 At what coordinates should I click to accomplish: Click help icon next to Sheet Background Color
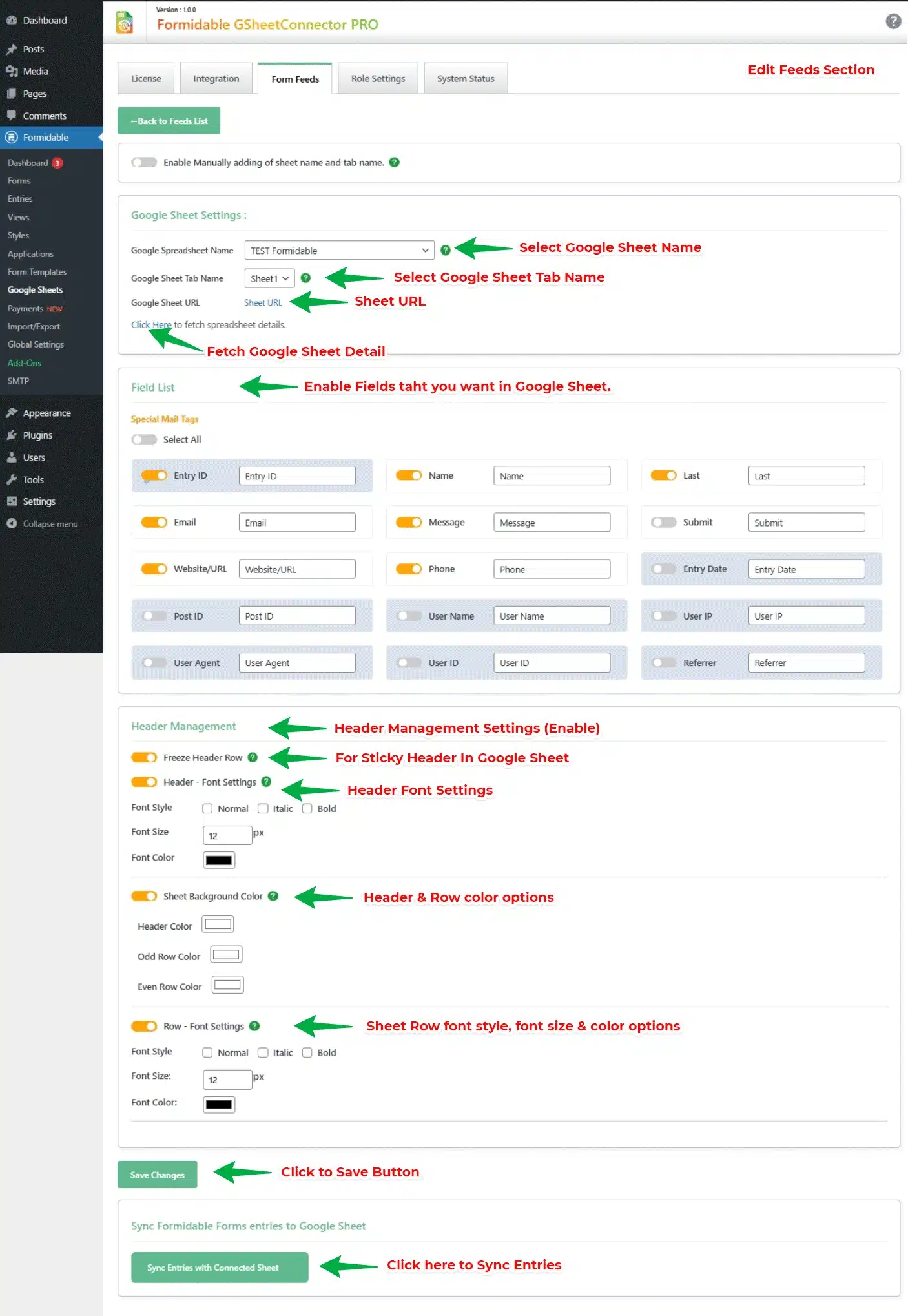tap(273, 896)
